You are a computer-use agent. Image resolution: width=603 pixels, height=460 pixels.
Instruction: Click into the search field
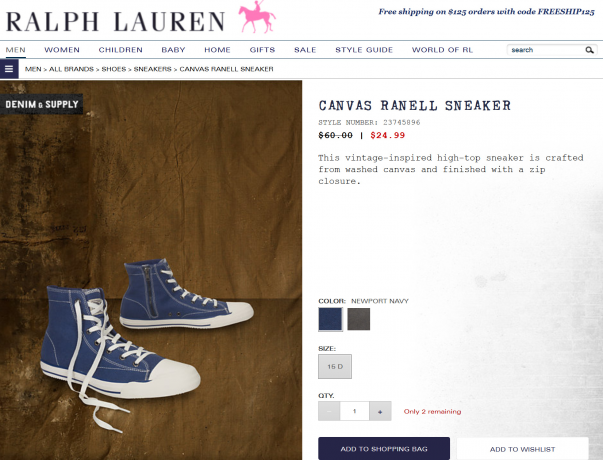tap(546, 50)
